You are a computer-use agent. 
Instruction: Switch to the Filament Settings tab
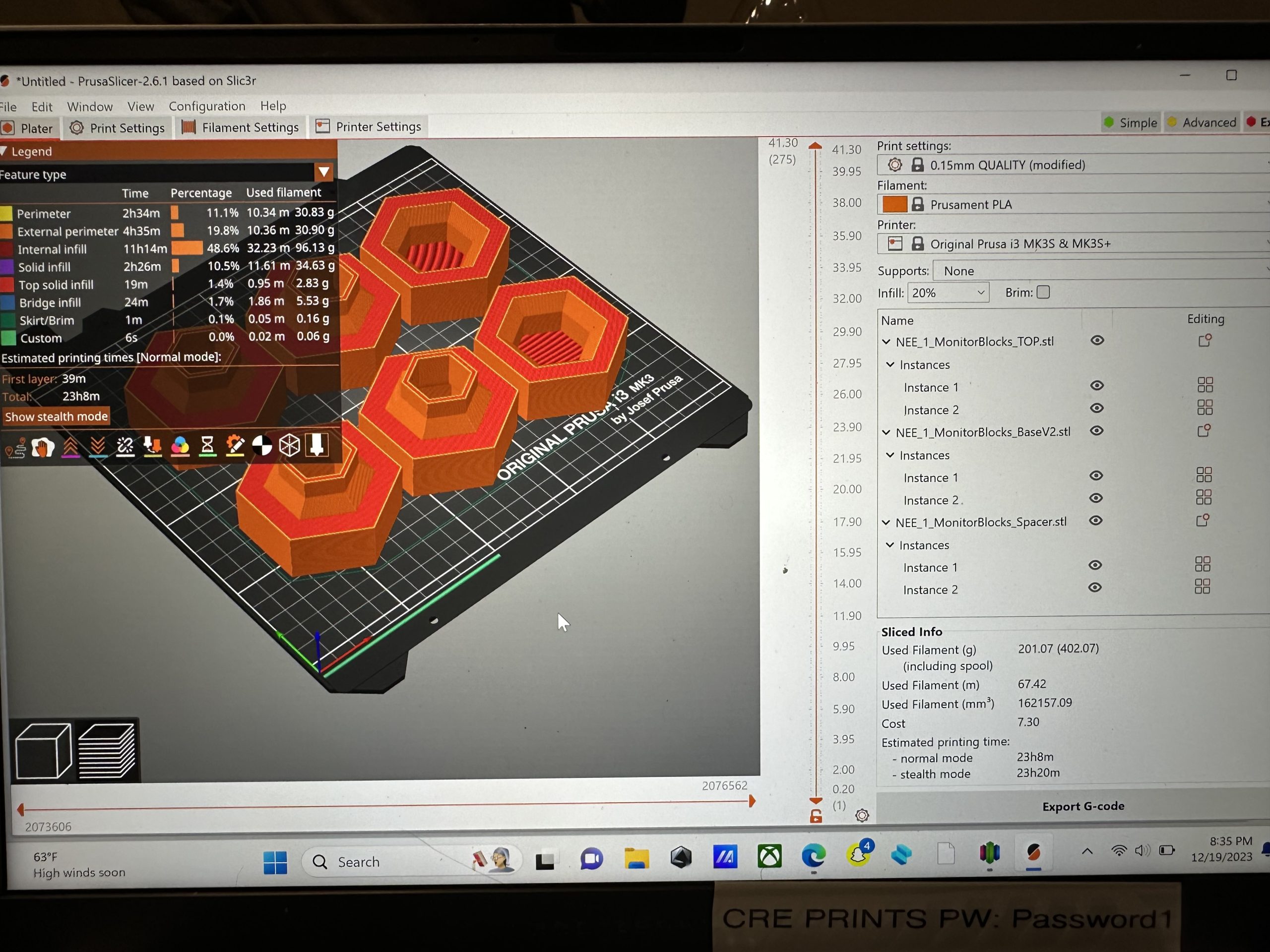tap(240, 127)
